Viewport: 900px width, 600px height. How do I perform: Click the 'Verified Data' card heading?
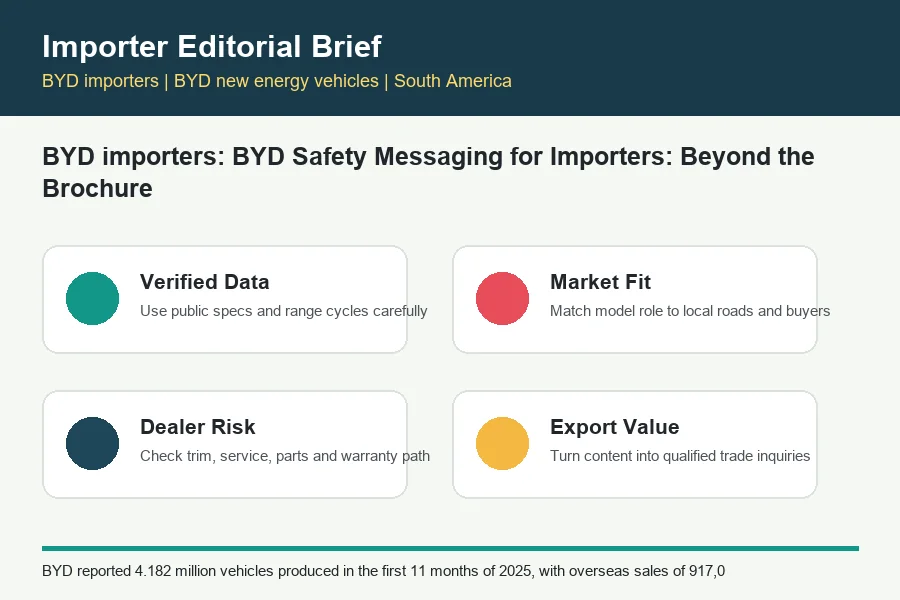[x=204, y=282]
